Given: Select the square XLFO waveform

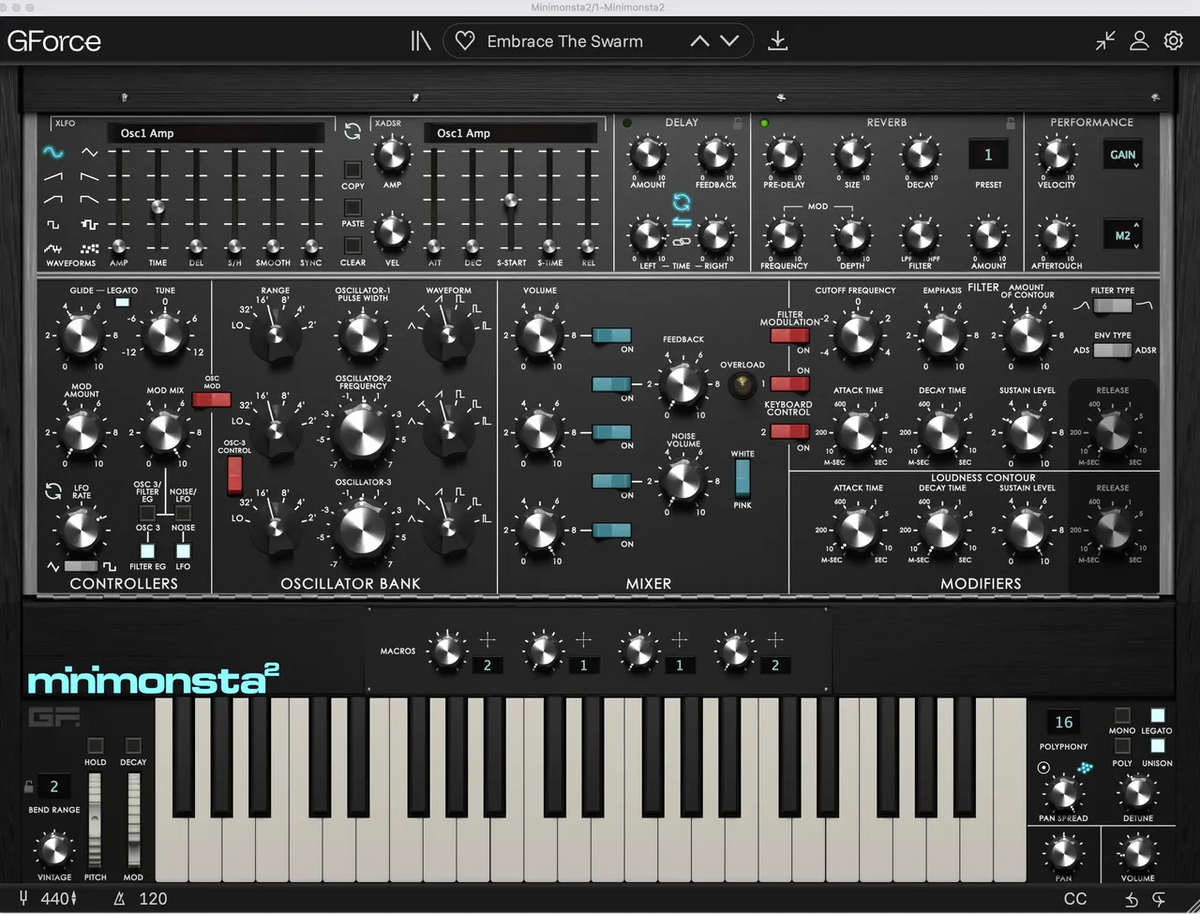Looking at the screenshot, I should tap(53, 224).
